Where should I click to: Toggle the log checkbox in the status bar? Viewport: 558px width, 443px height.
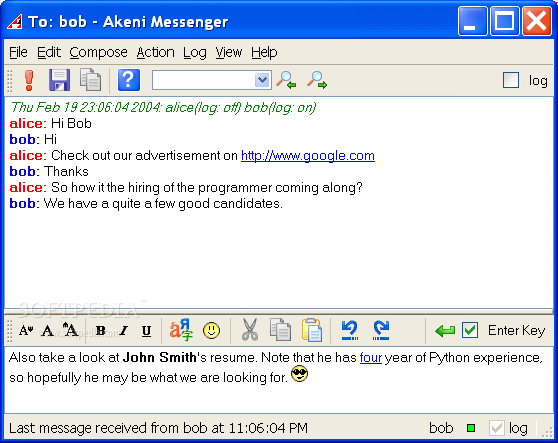[x=497, y=428]
